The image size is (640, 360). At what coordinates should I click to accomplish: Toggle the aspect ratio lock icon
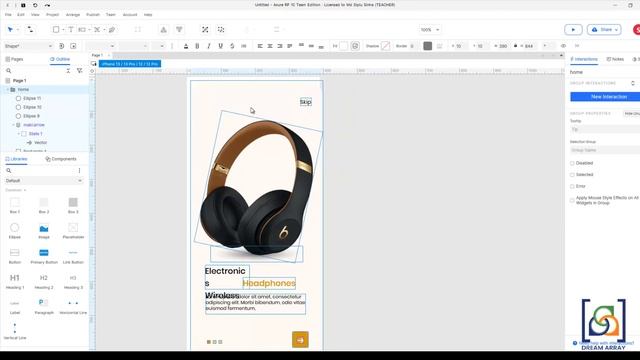click(x=516, y=46)
